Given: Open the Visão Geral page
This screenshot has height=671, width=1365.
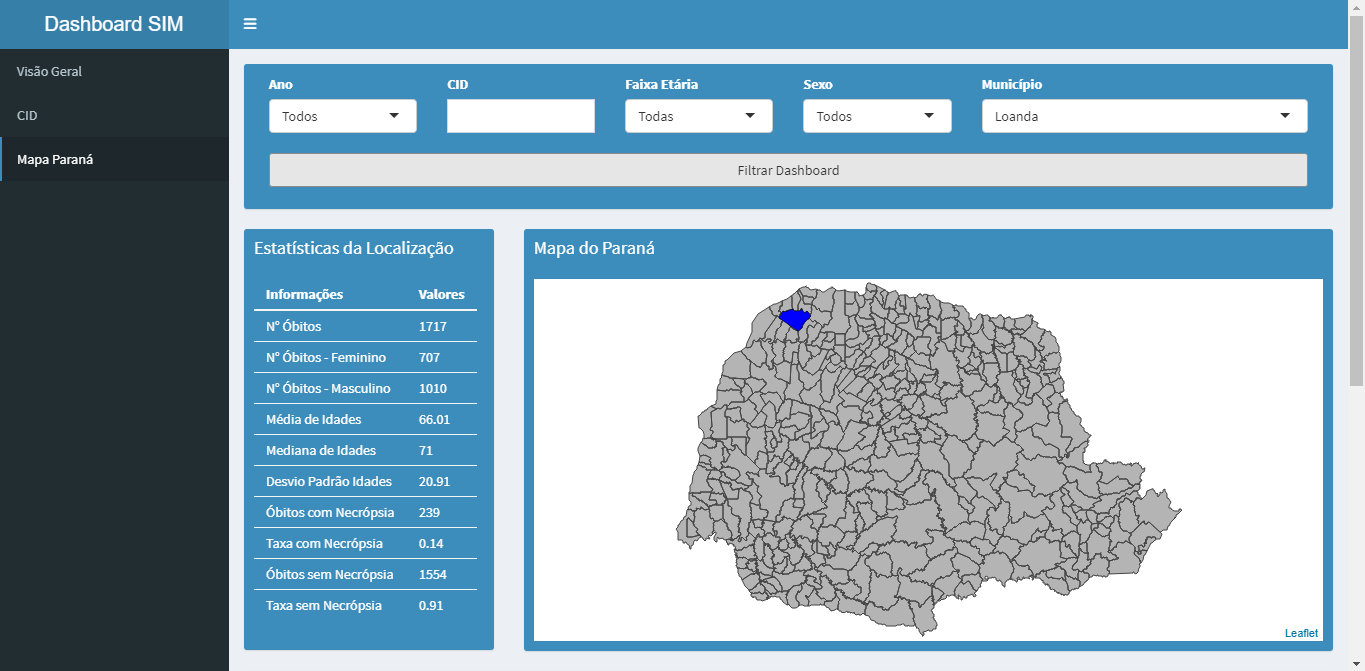Looking at the screenshot, I should pyautogui.click(x=50, y=72).
